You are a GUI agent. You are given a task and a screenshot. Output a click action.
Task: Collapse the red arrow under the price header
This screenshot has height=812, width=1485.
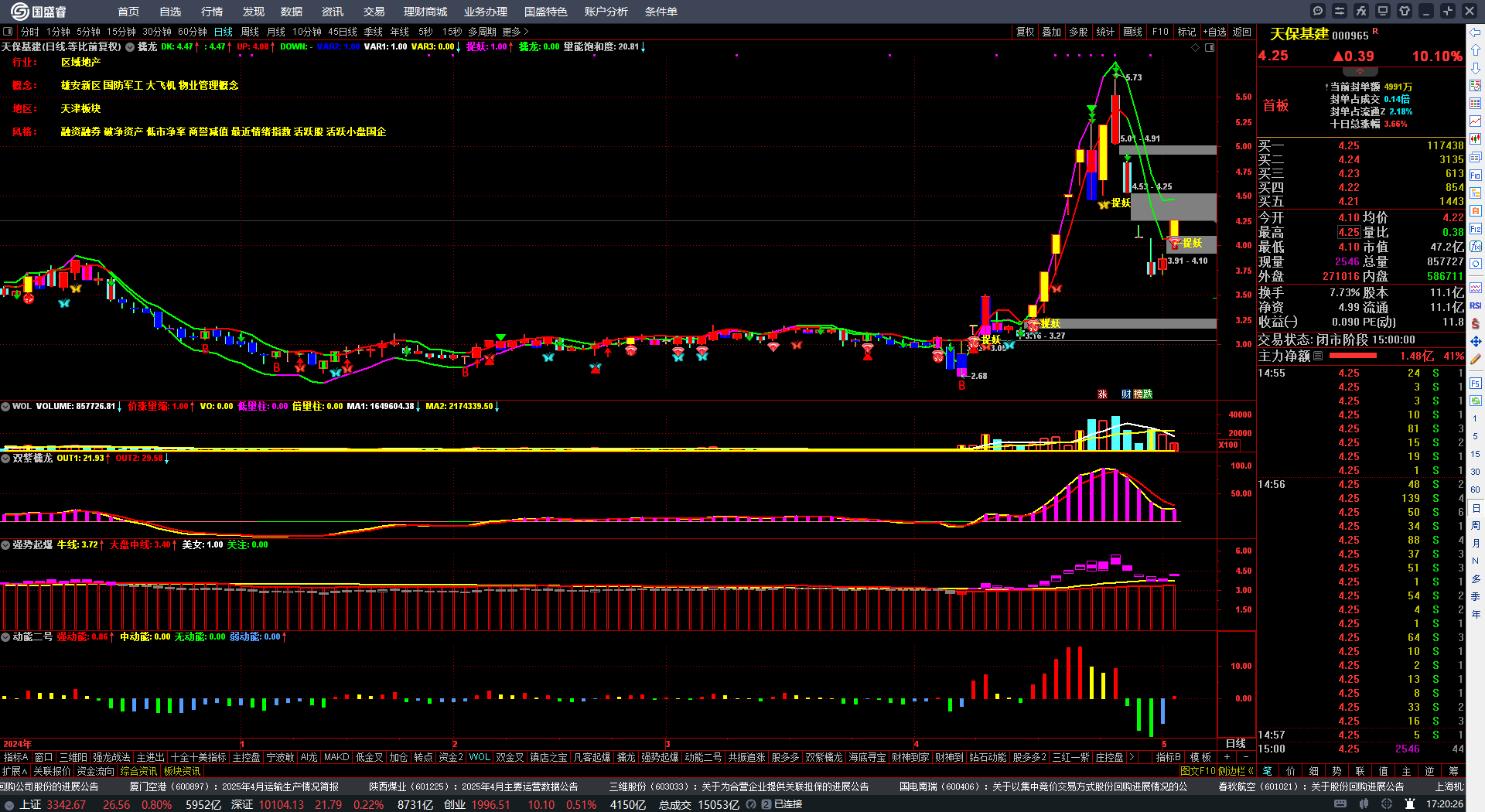point(1360,70)
